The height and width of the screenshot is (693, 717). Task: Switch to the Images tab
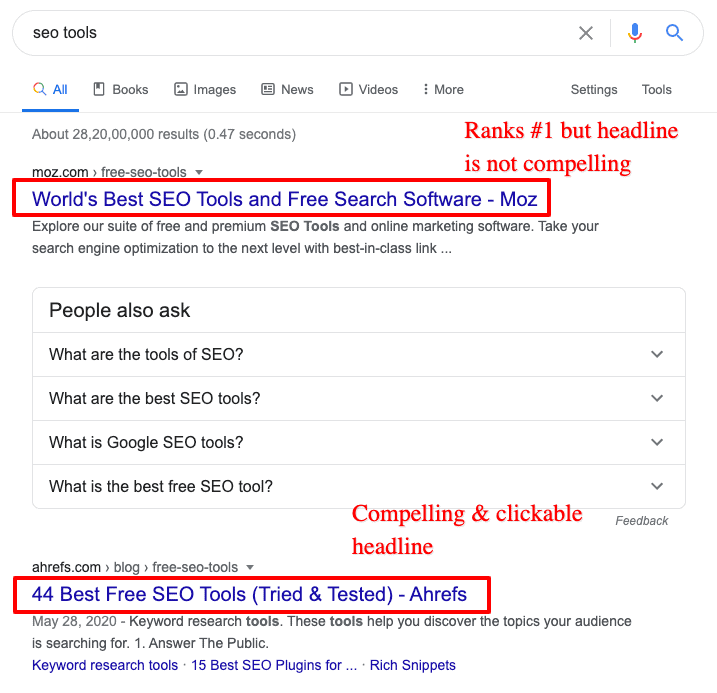(205, 90)
